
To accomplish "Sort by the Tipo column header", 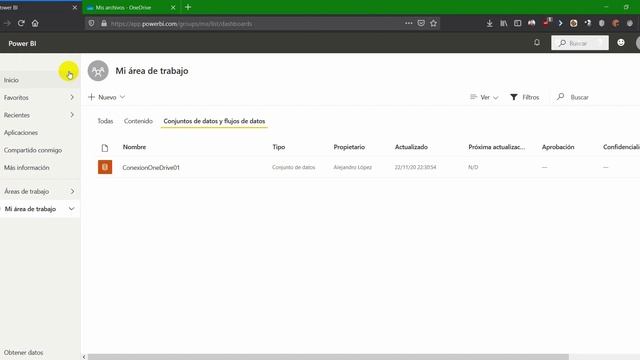I will click(279, 147).
